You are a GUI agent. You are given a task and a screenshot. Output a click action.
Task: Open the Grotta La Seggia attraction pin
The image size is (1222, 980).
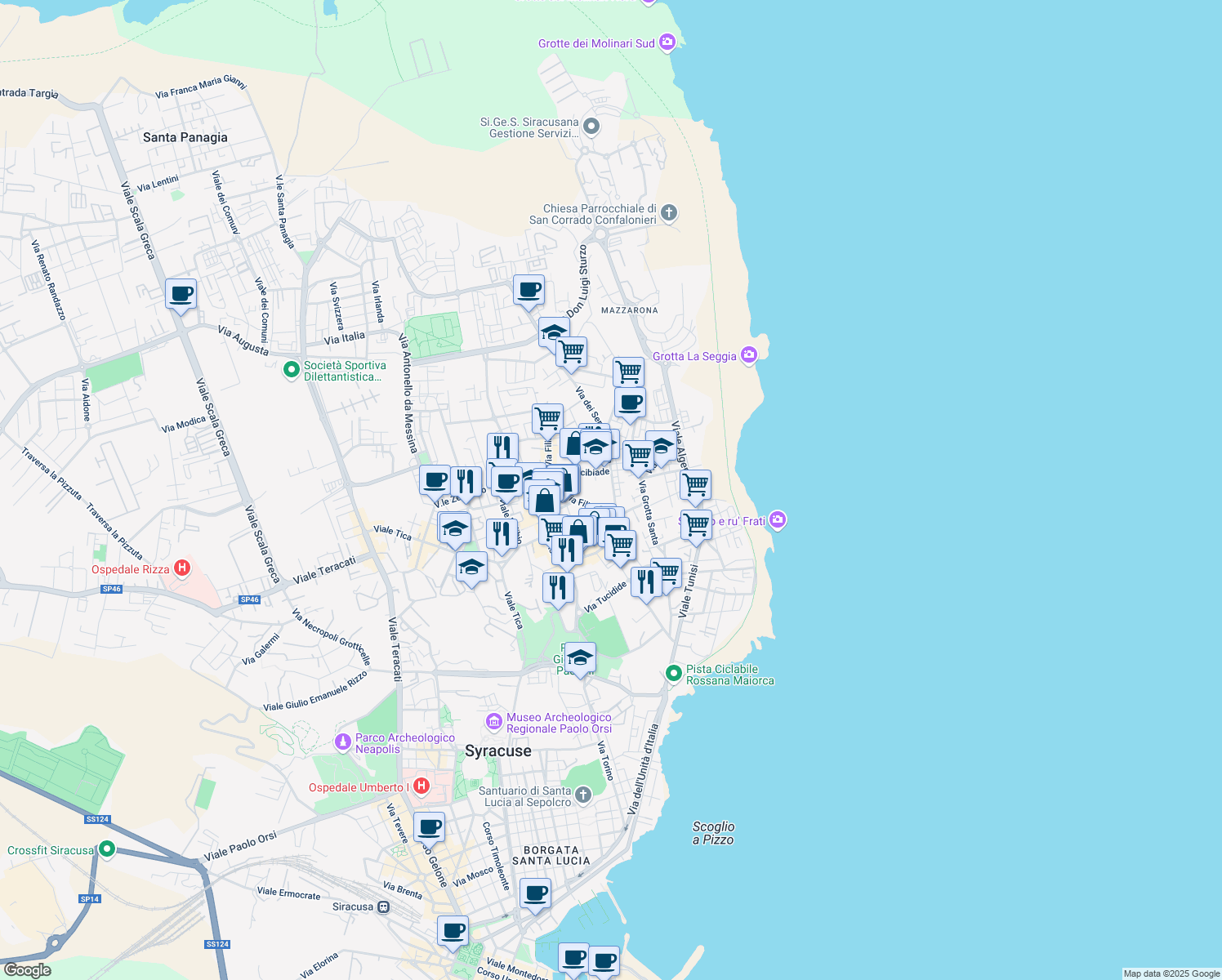pos(749,354)
